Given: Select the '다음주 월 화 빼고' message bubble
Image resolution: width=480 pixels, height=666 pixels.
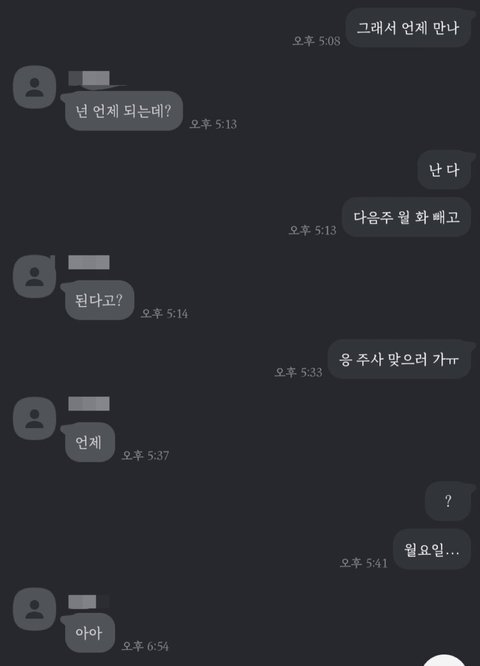Looking at the screenshot, I should 407,217.
